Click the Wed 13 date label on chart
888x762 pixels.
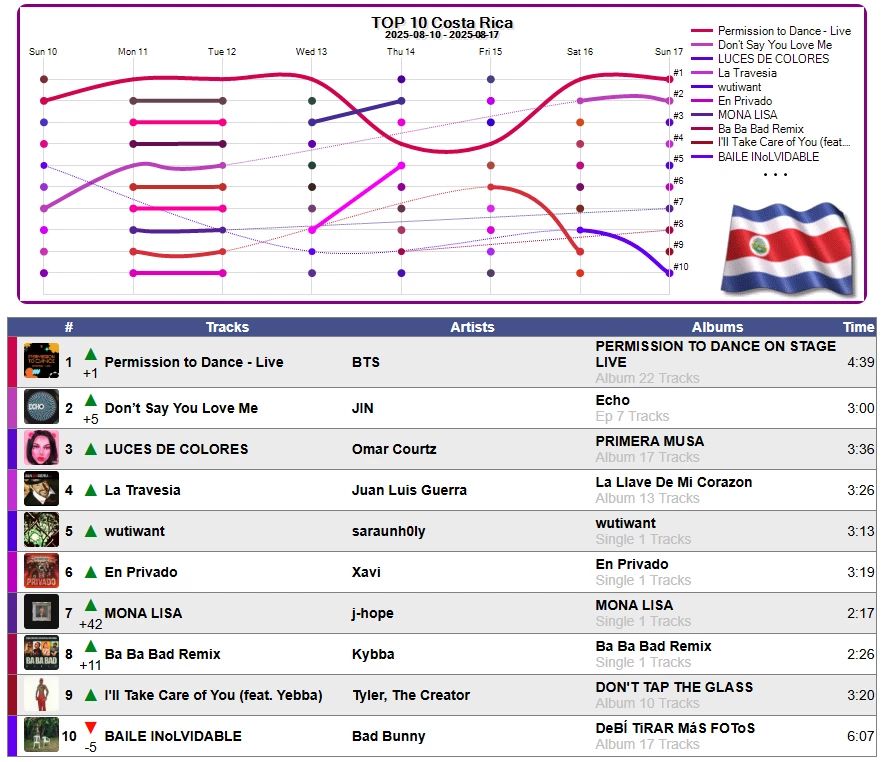311,52
